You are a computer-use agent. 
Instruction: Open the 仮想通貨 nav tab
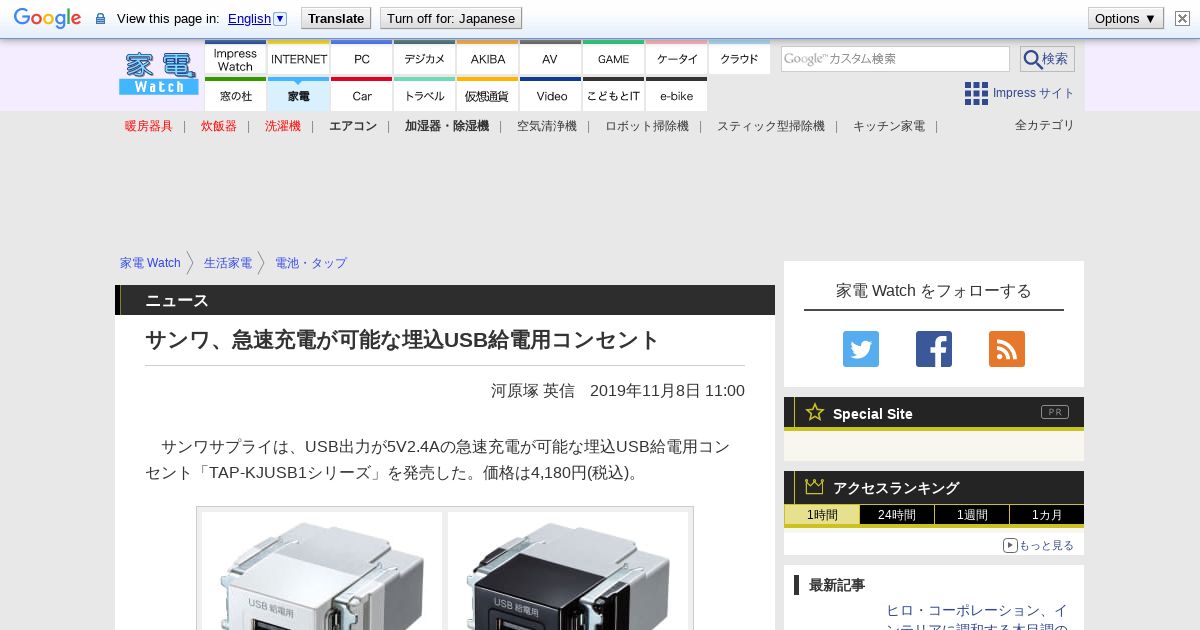488,95
